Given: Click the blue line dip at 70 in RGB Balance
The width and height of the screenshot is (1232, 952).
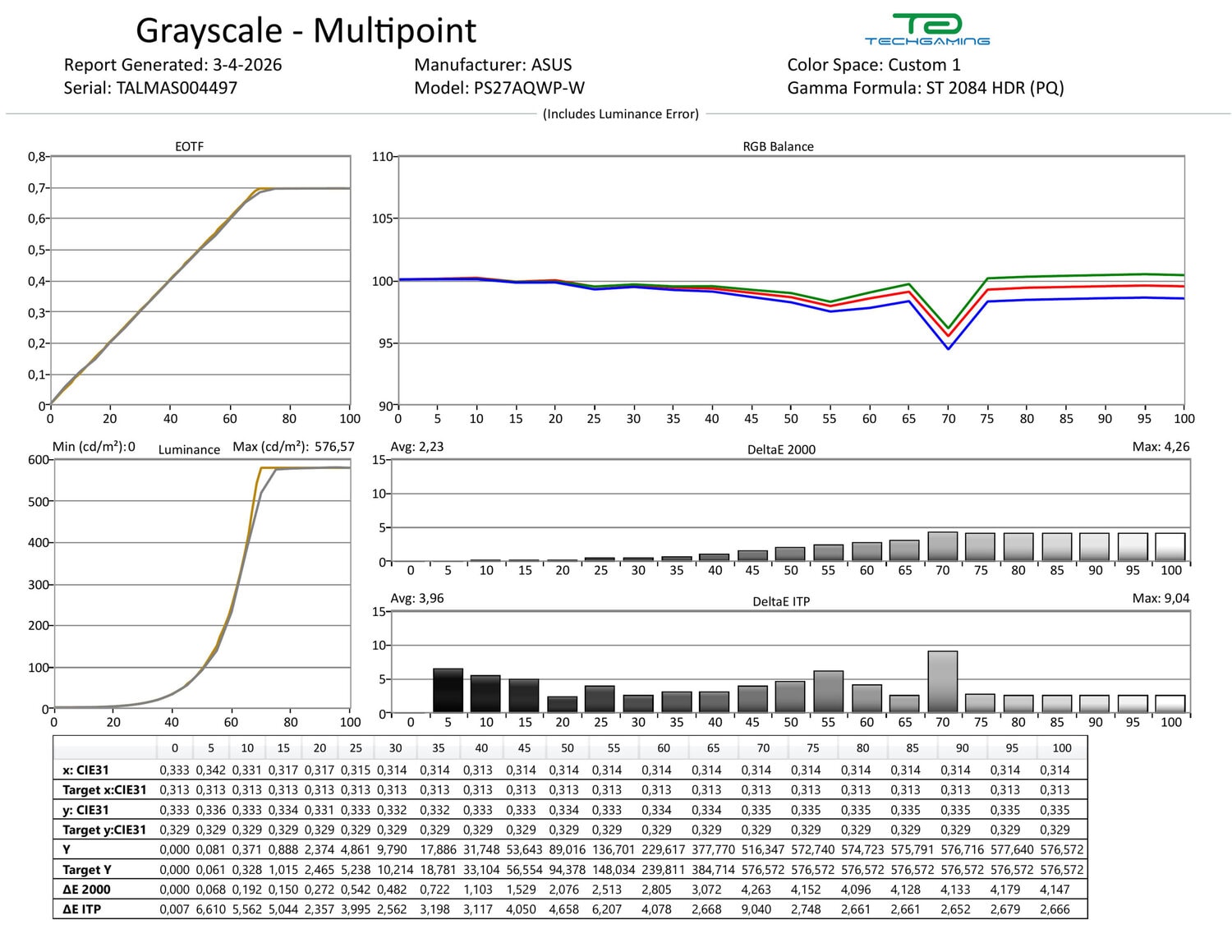Looking at the screenshot, I should [948, 348].
